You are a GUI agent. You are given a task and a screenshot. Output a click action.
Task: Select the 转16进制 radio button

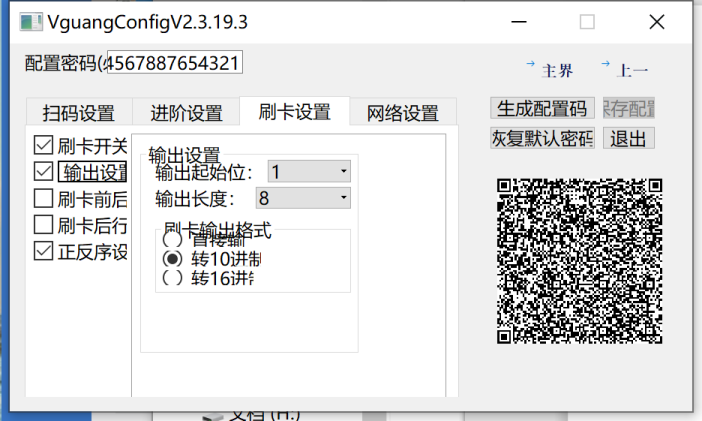172,278
